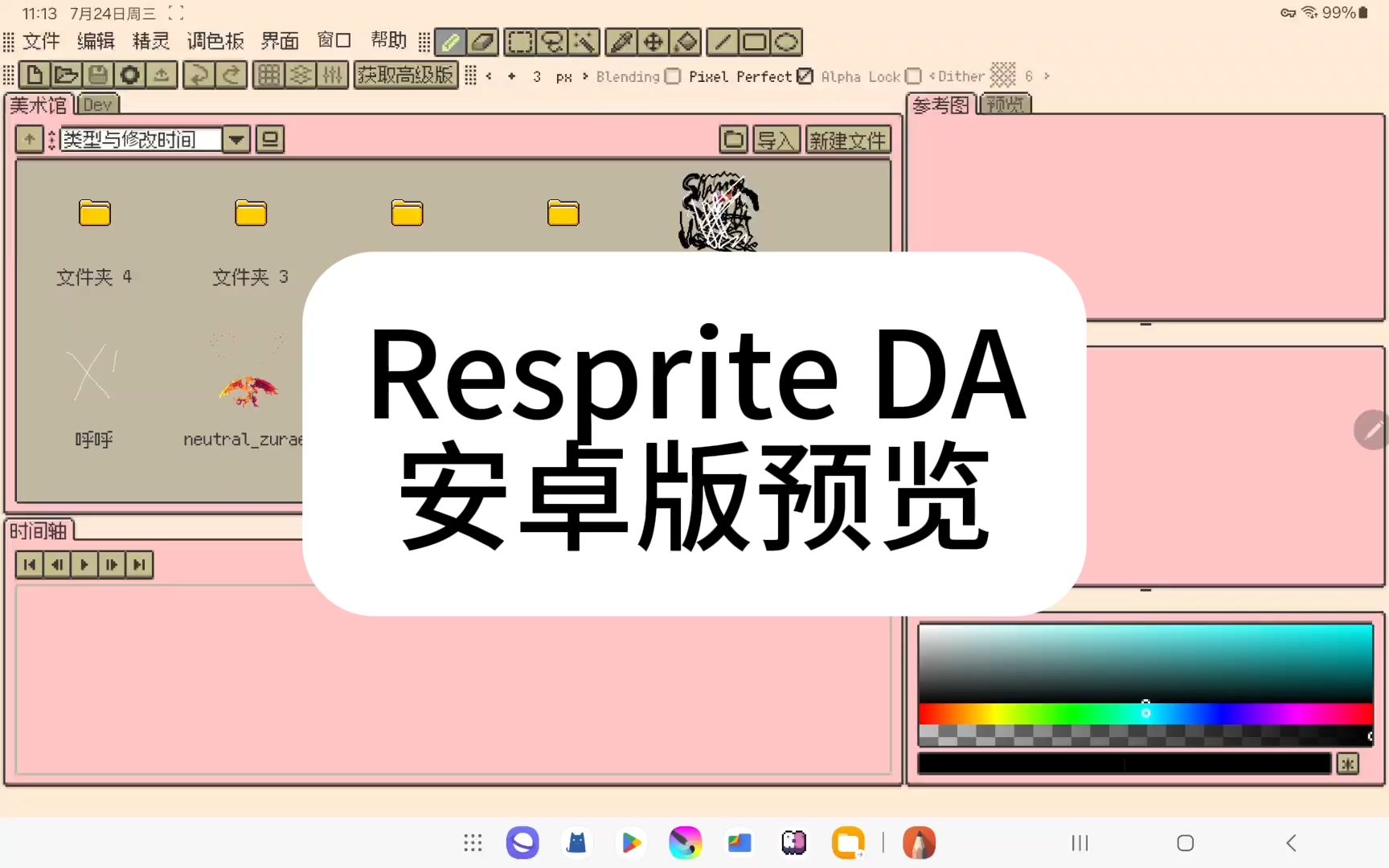Jump to last frame in timeline

(x=139, y=565)
